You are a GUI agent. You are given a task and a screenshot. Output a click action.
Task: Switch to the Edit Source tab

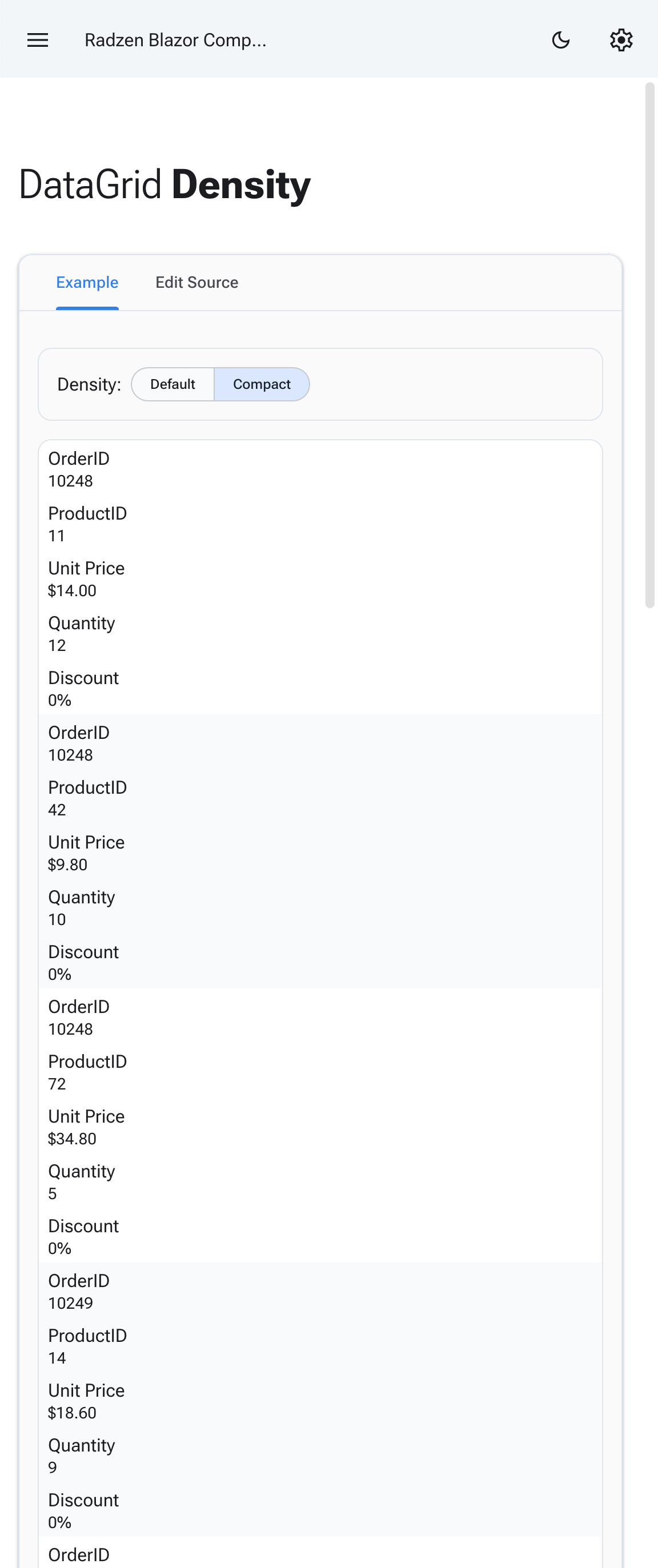196,283
